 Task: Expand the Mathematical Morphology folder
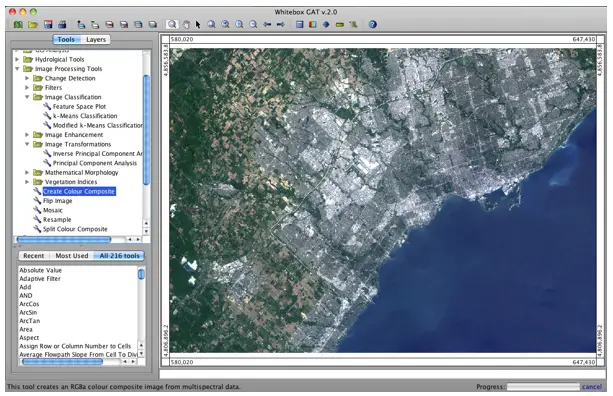pyautogui.click(x=27, y=172)
